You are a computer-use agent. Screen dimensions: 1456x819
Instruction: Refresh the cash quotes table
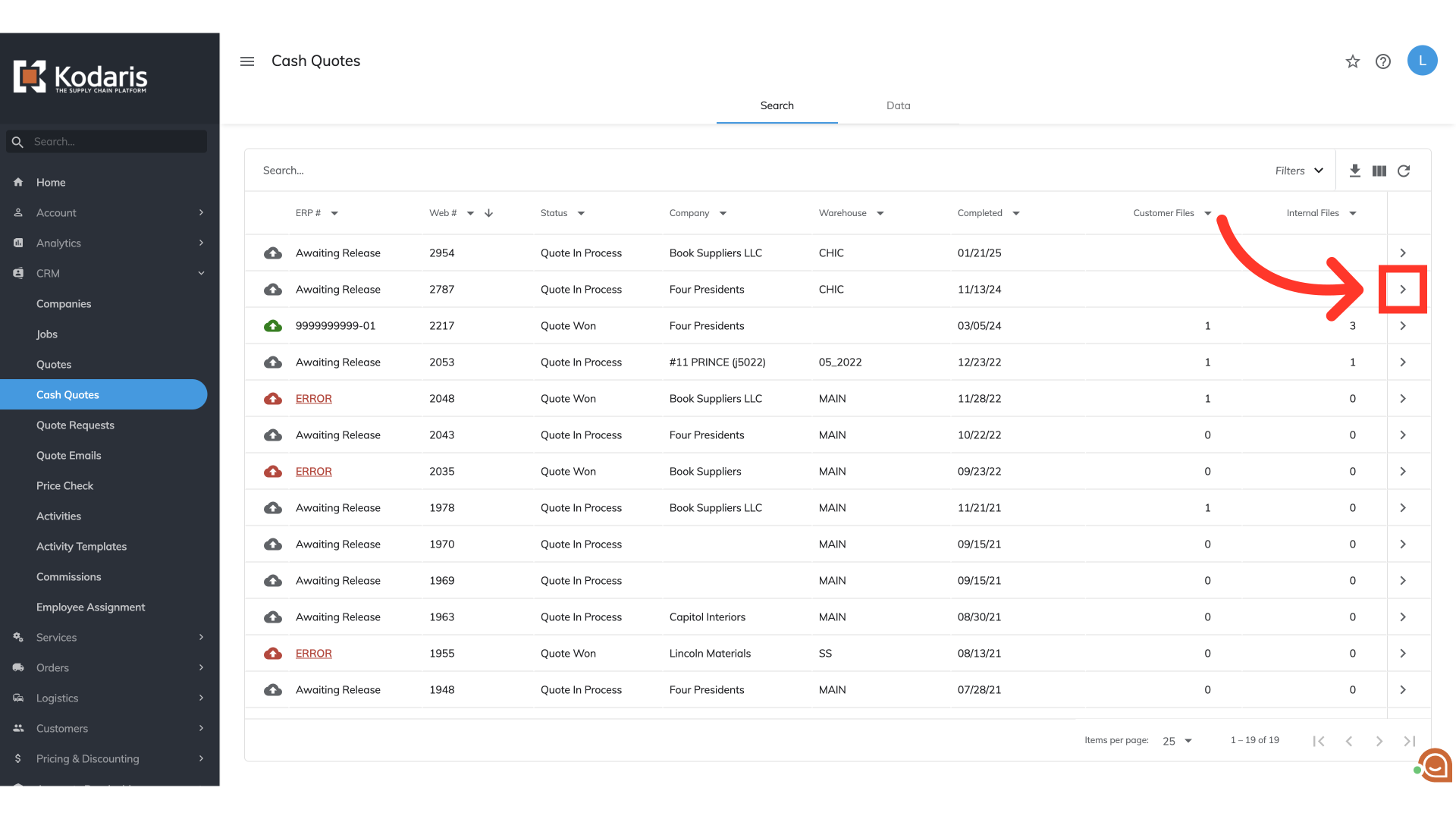click(1404, 171)
